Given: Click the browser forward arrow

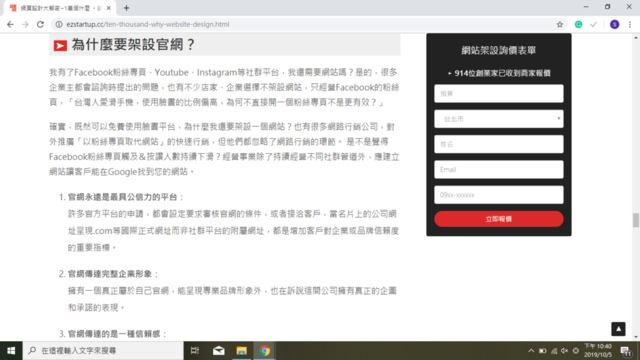Looking at the screenshot, I should [25, 24].
